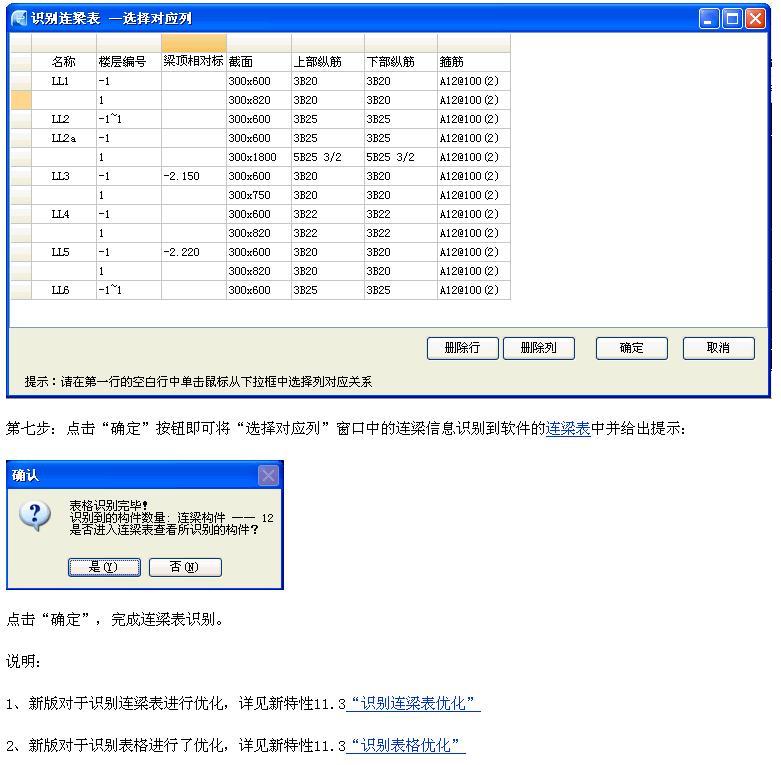Click the A12@100(2) stirrup cell in LL1 row
The image size is (781, 765).
click(474, 81)
